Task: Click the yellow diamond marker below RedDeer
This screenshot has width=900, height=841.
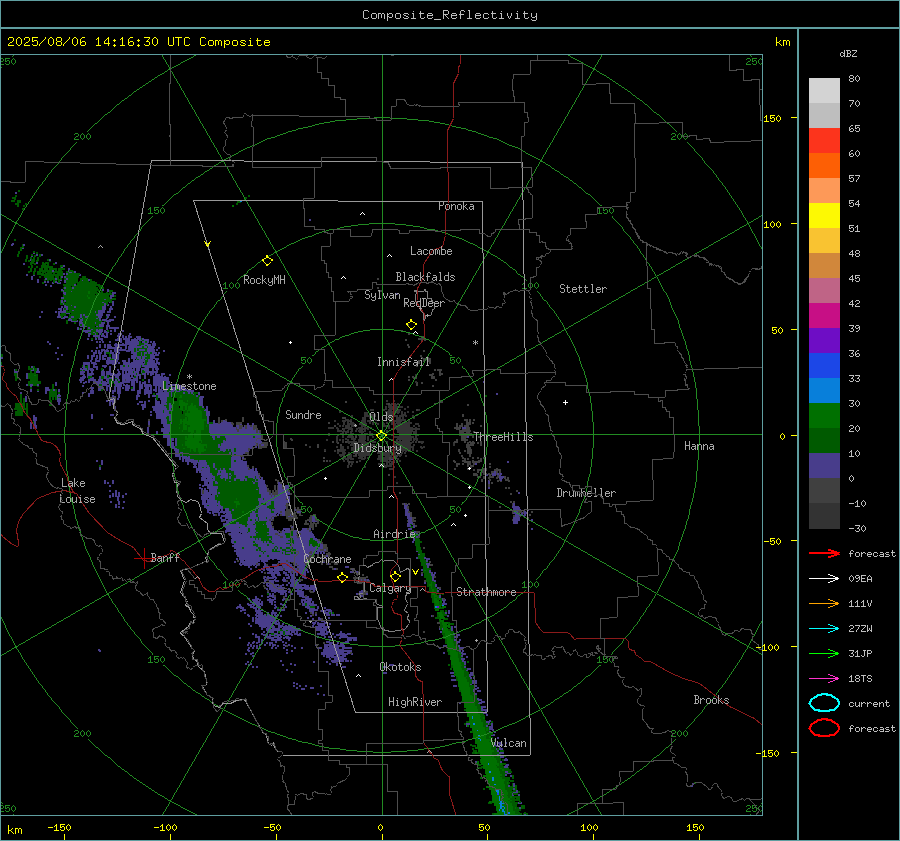Action: [411, 325]
